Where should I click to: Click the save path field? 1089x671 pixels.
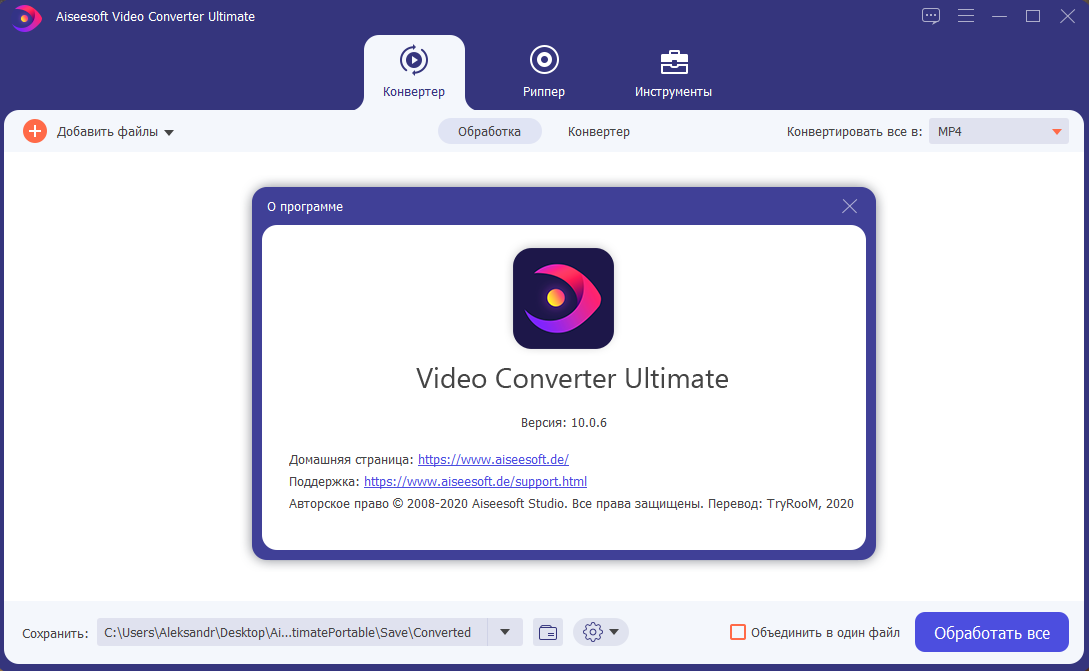pyautogui.click(x=290, y=632)
